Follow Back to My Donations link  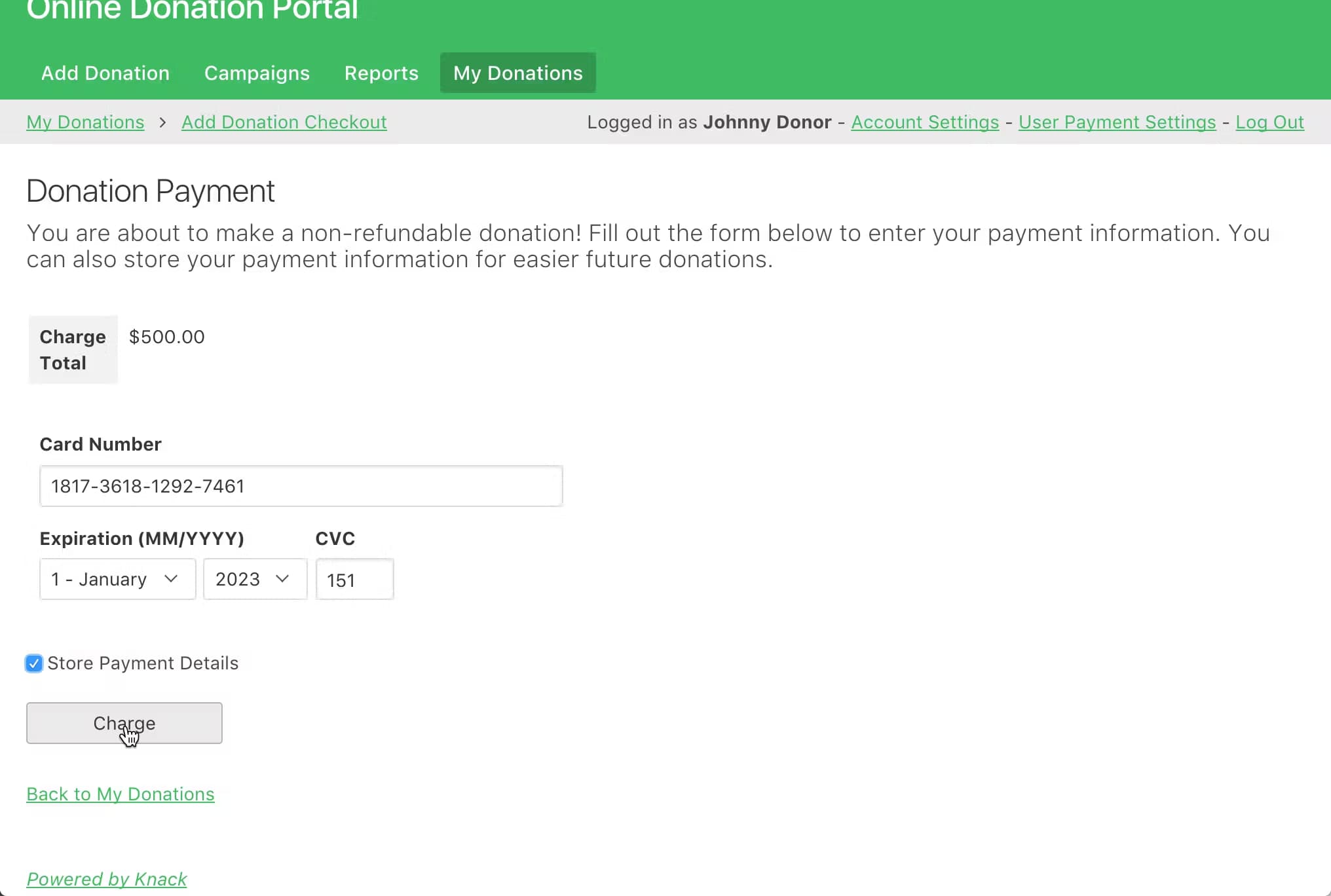(121, 794)
